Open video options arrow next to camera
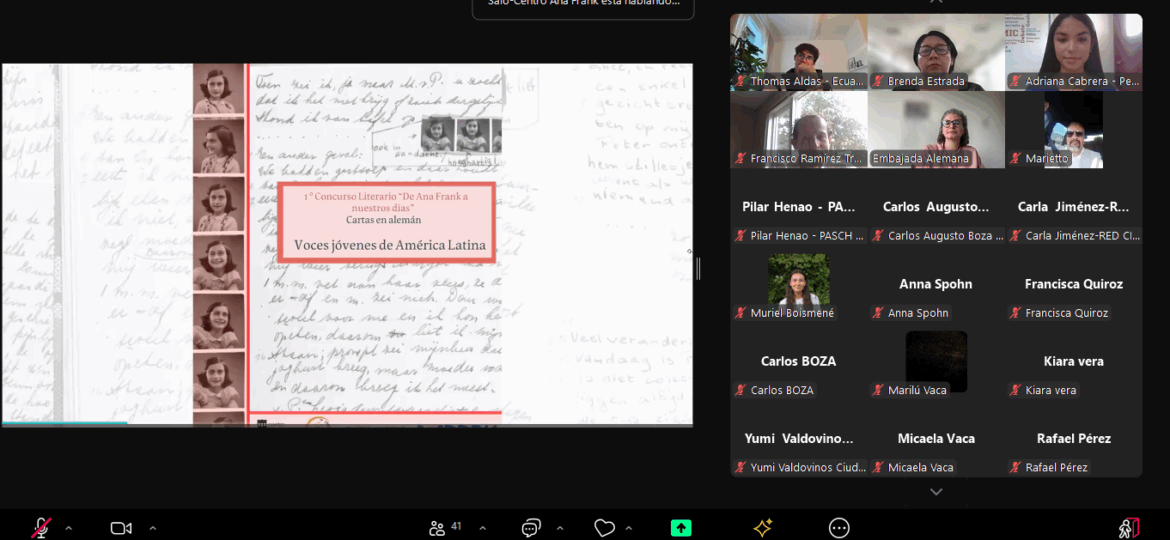 [152, 528]
